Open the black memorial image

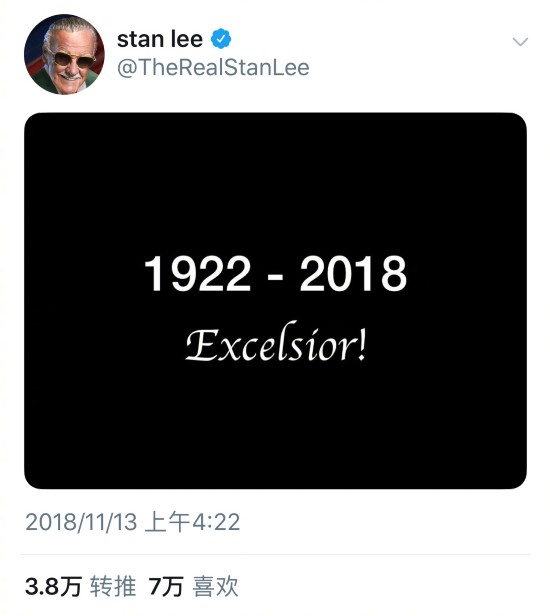click(x=275, y=301)
